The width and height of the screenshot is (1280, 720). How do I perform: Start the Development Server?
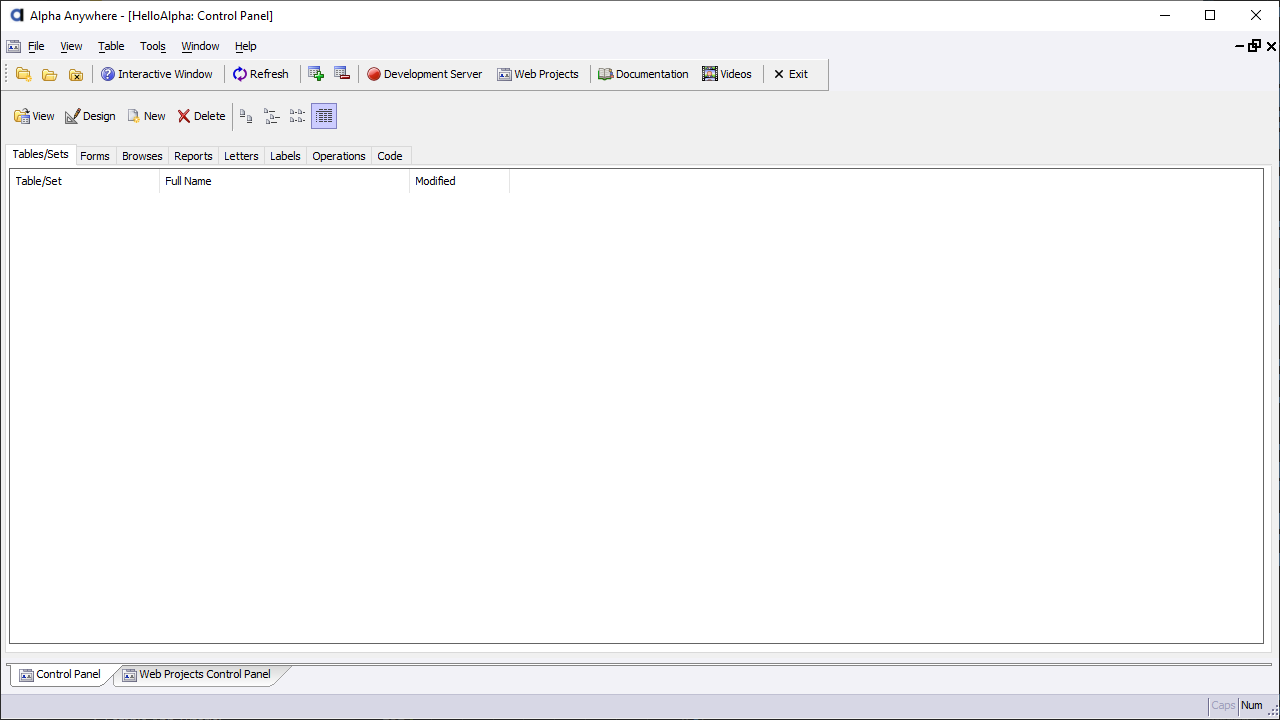click(x=425, y=74)
